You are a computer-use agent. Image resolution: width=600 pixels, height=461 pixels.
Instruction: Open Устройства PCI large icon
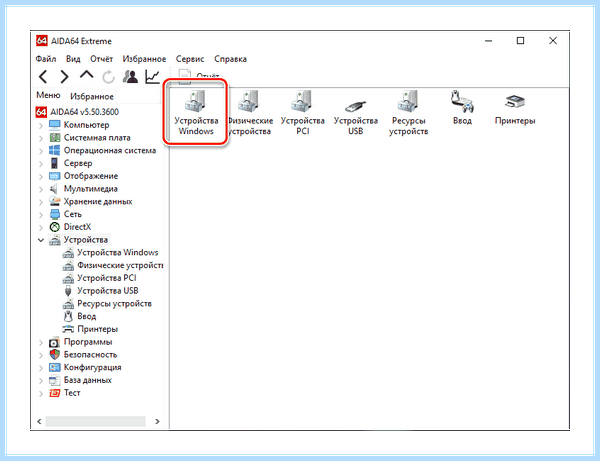tap(302, 112)
